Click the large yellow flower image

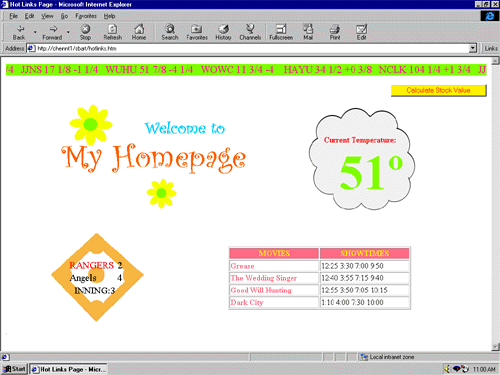tap(91, 124)
